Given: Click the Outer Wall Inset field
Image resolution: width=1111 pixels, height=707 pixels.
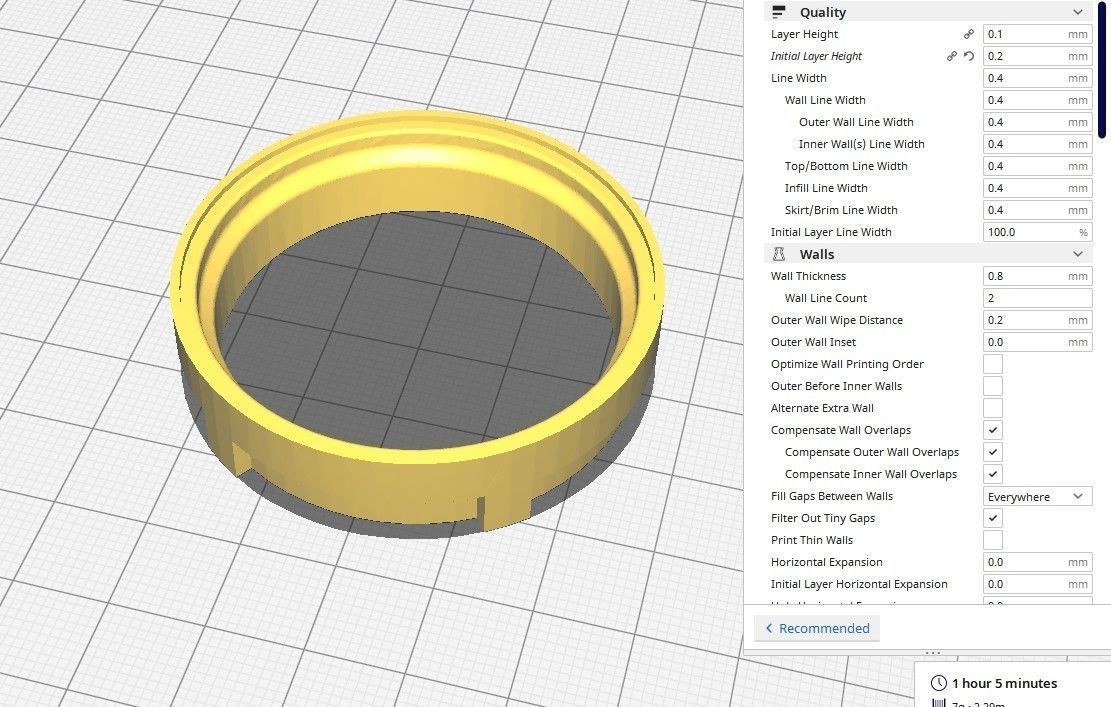Looking at the screenshot, I should 1037,341.
